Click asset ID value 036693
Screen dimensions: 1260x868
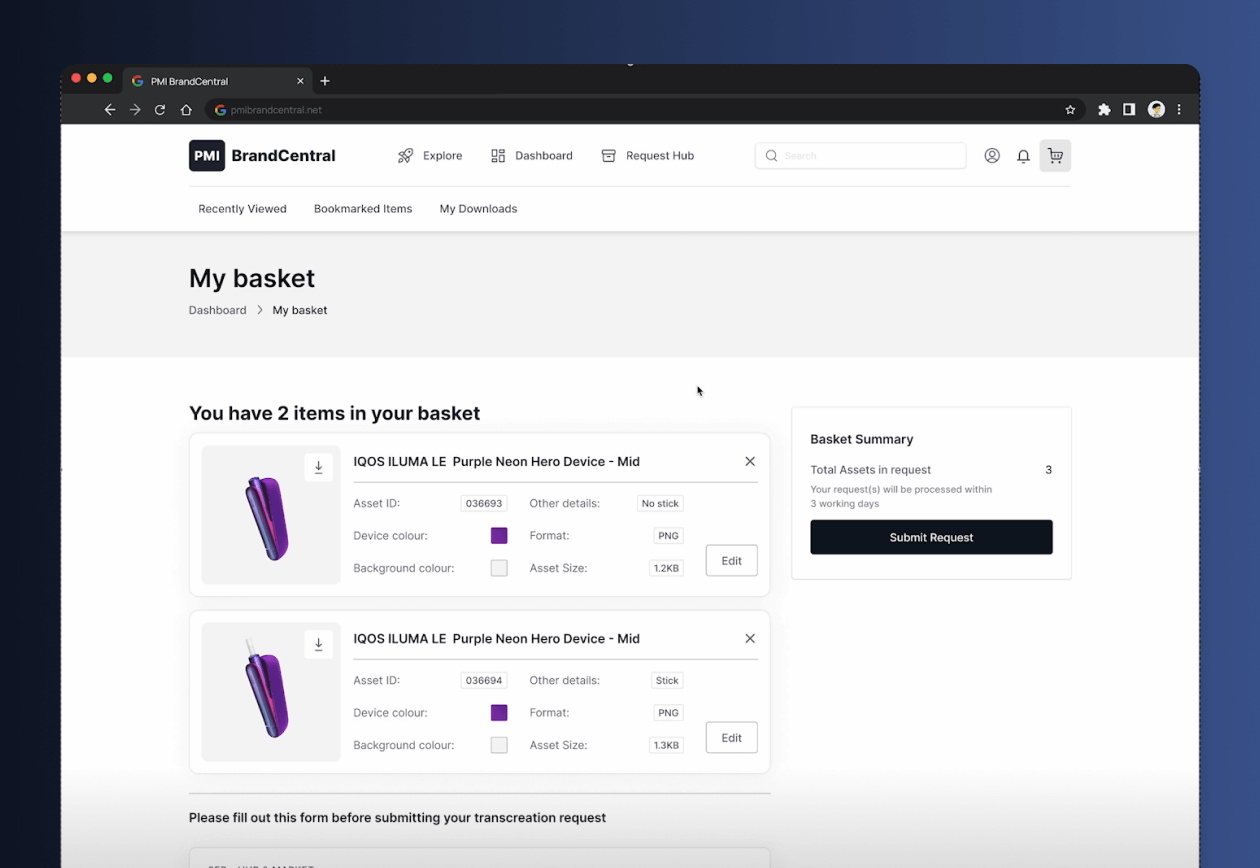(x=484, y=504)
